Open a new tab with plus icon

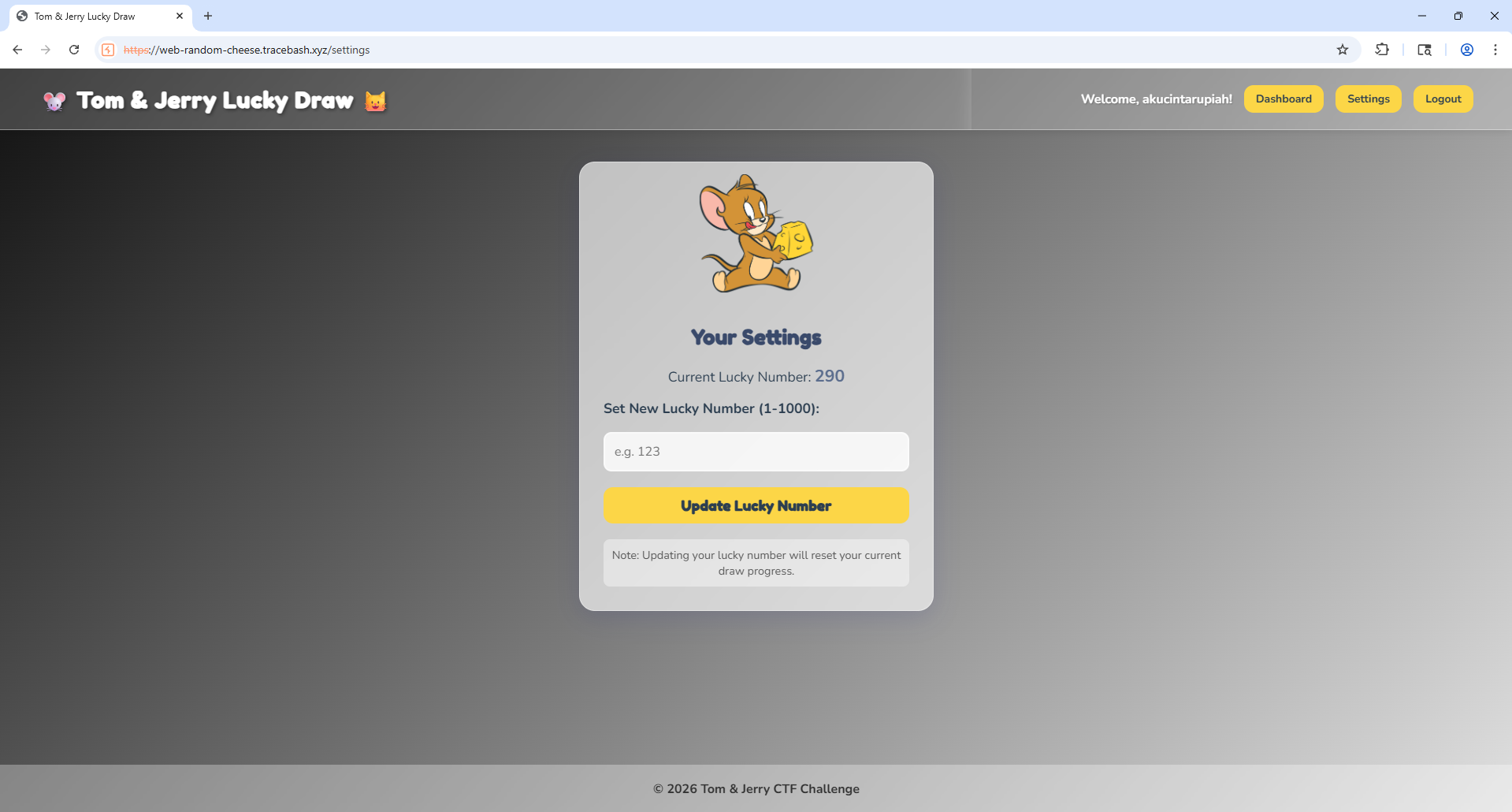[208, 16]
